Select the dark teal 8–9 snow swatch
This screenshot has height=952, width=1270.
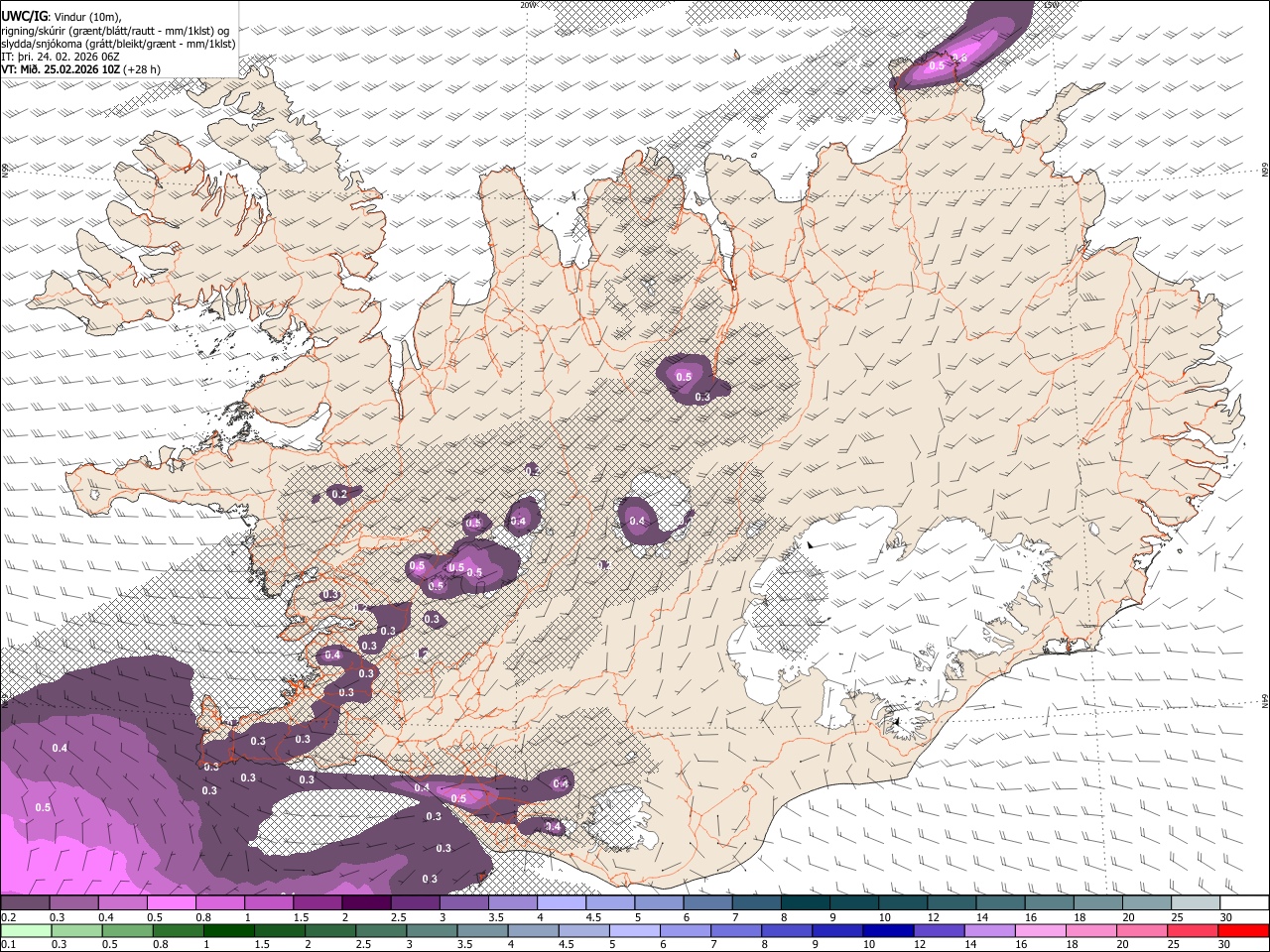pos(806,902)
